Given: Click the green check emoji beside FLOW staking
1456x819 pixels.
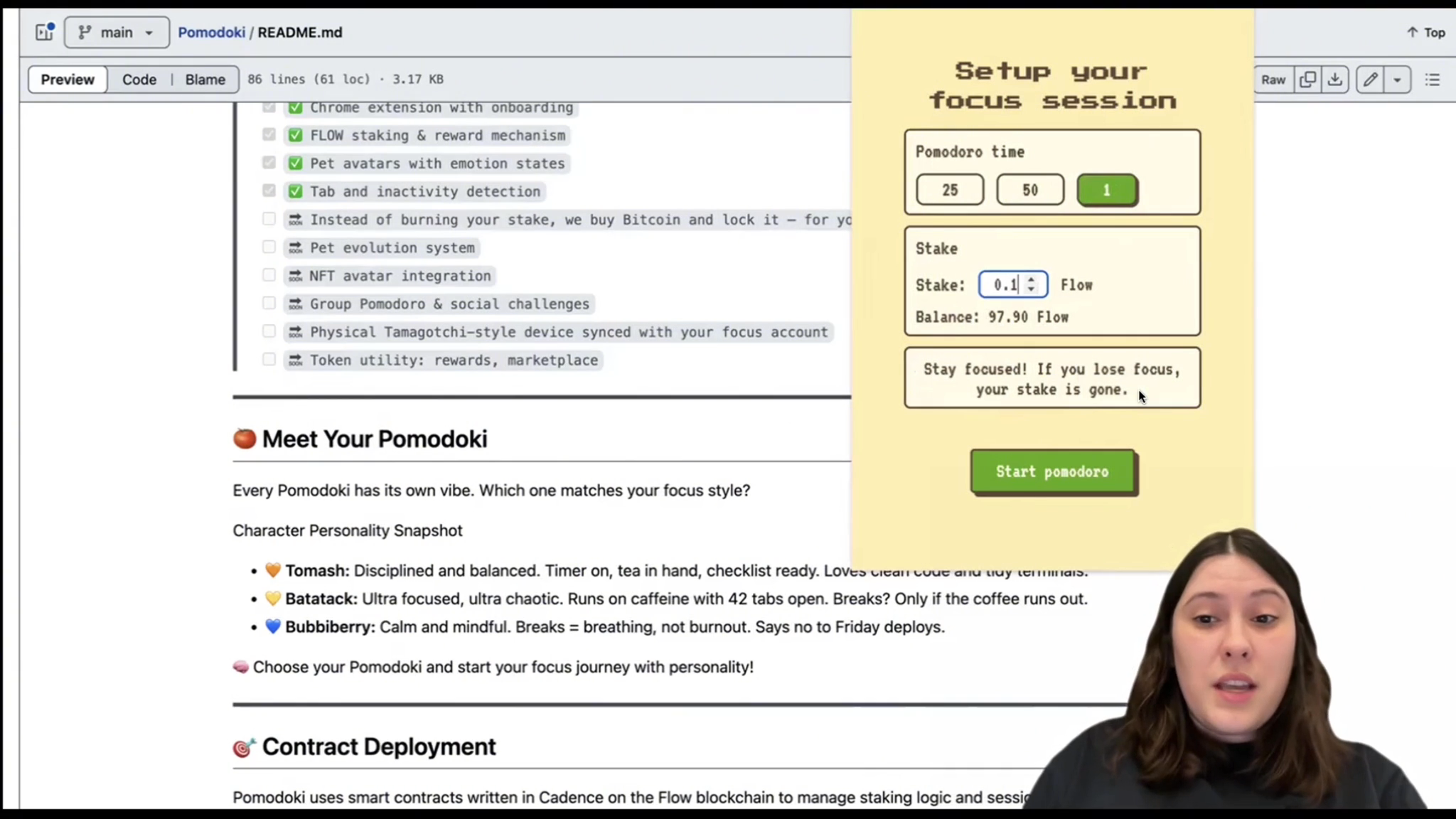Looking at the screenshot, I should (x=295, y=135).
